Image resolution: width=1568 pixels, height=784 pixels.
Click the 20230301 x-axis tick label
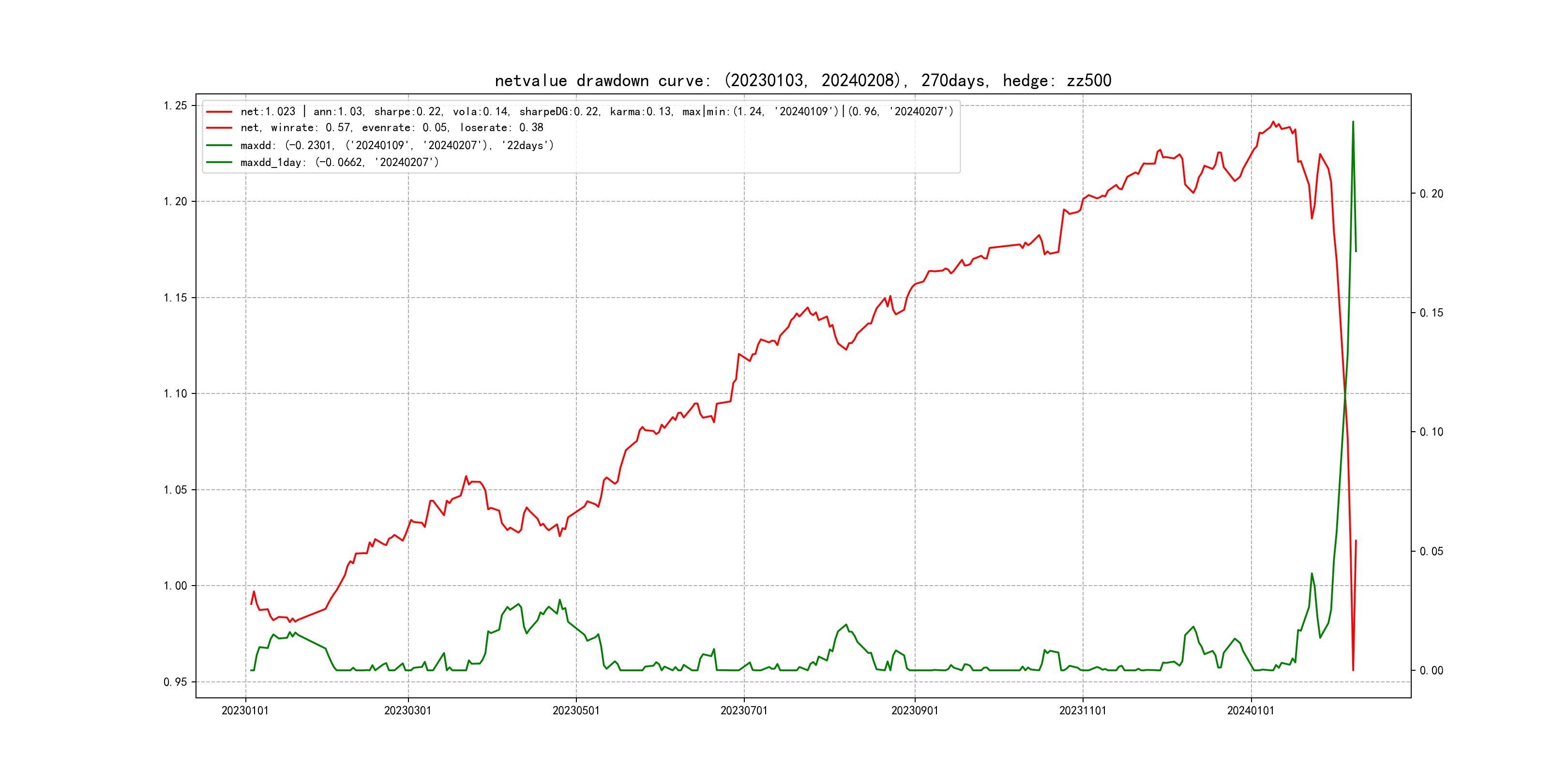[x=408, y=711]
